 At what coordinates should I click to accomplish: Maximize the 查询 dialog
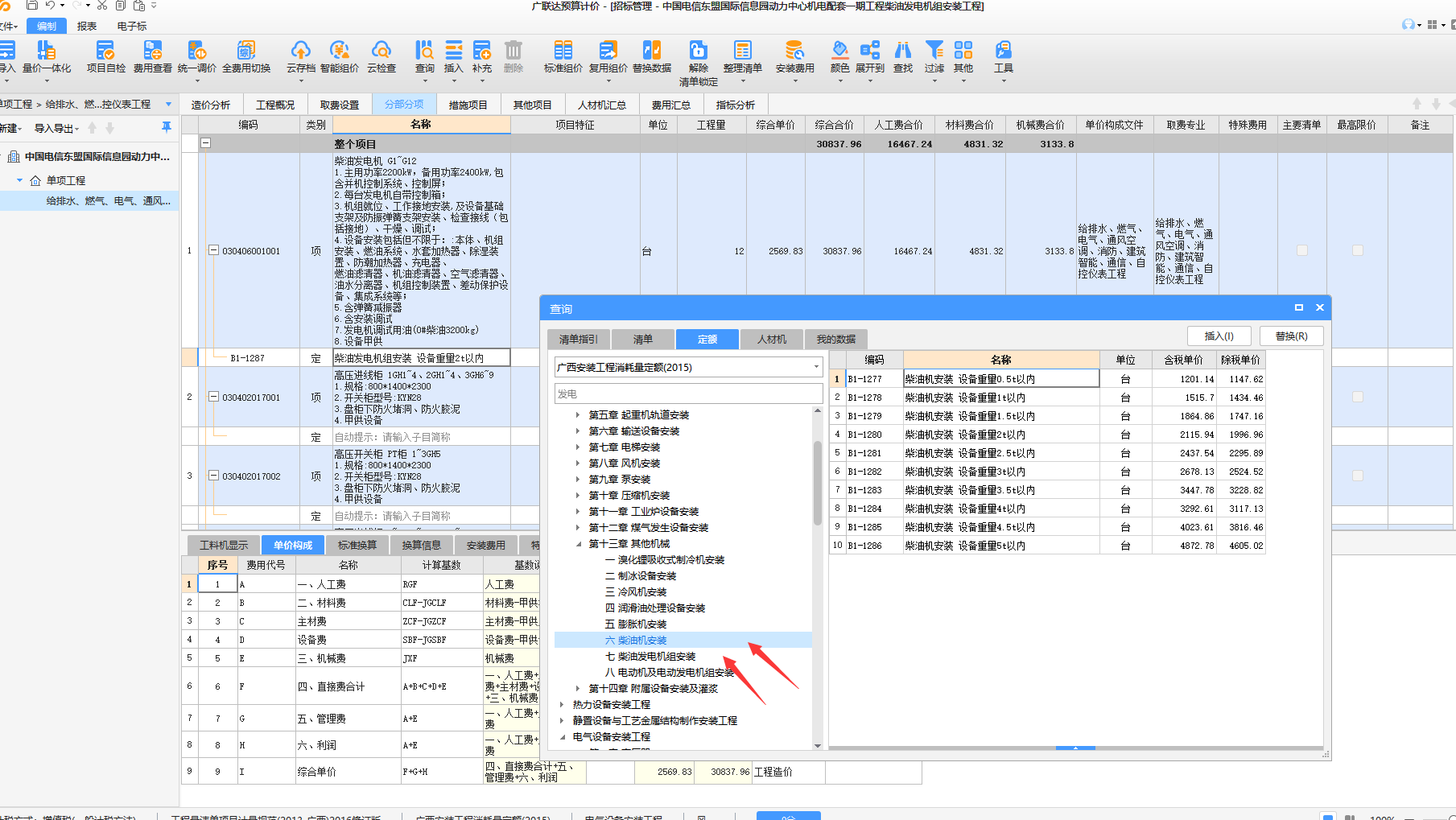1298,307
